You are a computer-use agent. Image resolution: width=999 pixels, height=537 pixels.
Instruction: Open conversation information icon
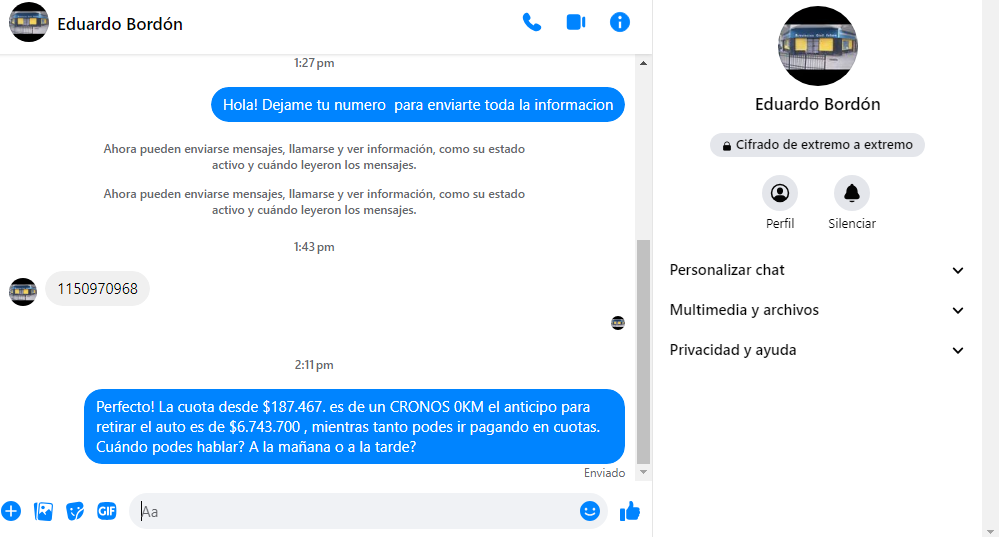(620, 22)
